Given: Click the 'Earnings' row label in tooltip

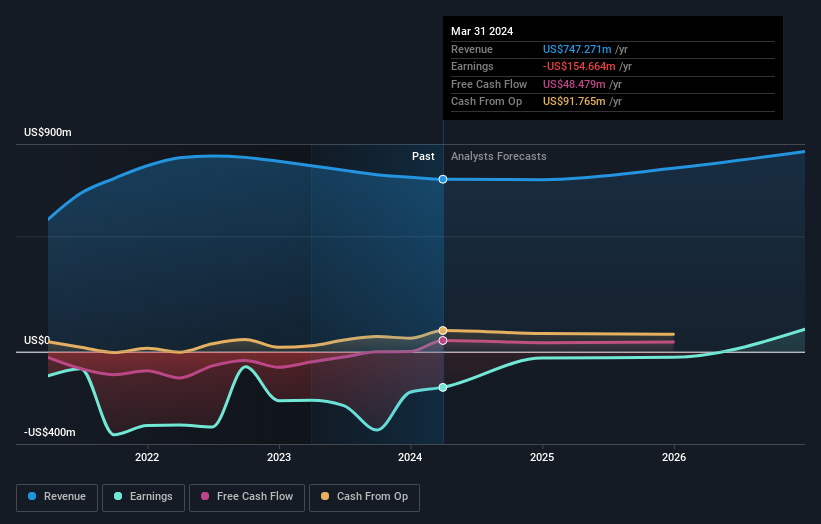Looking at the screenshot, I should click(472, 66).
